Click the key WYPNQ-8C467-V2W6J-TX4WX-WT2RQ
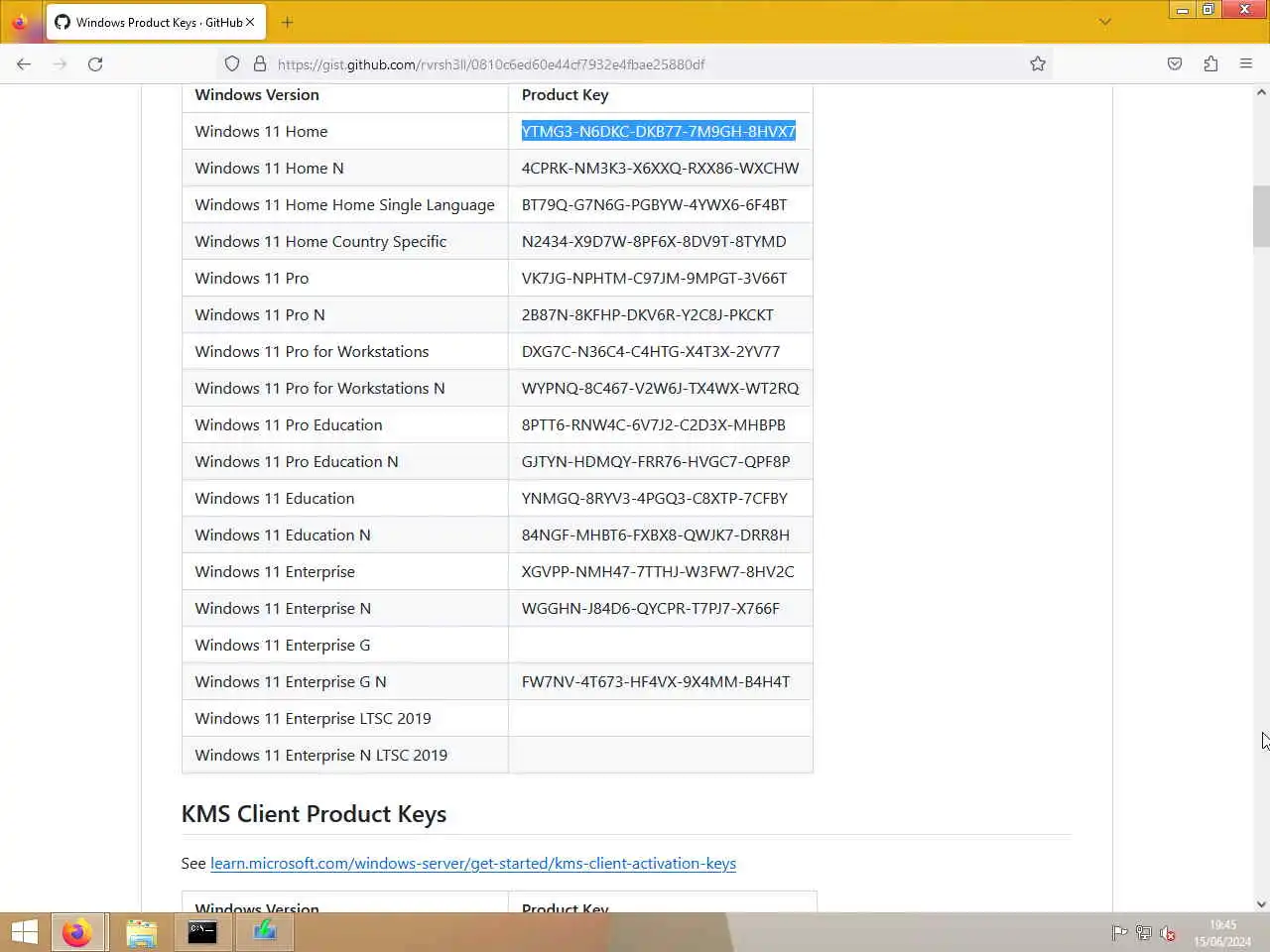Screen dimensions: 1270x952 click(660, 388)
